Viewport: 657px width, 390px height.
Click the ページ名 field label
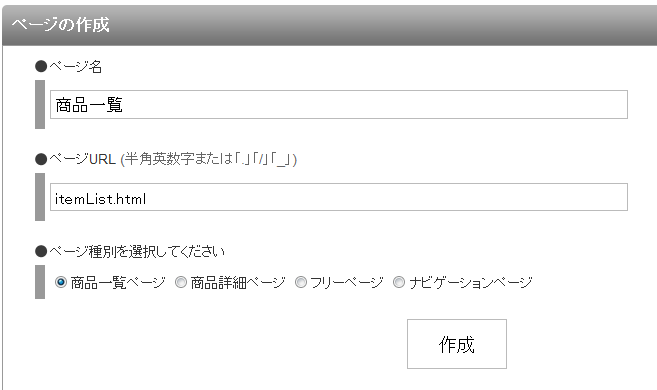click(x=75, y=67)
